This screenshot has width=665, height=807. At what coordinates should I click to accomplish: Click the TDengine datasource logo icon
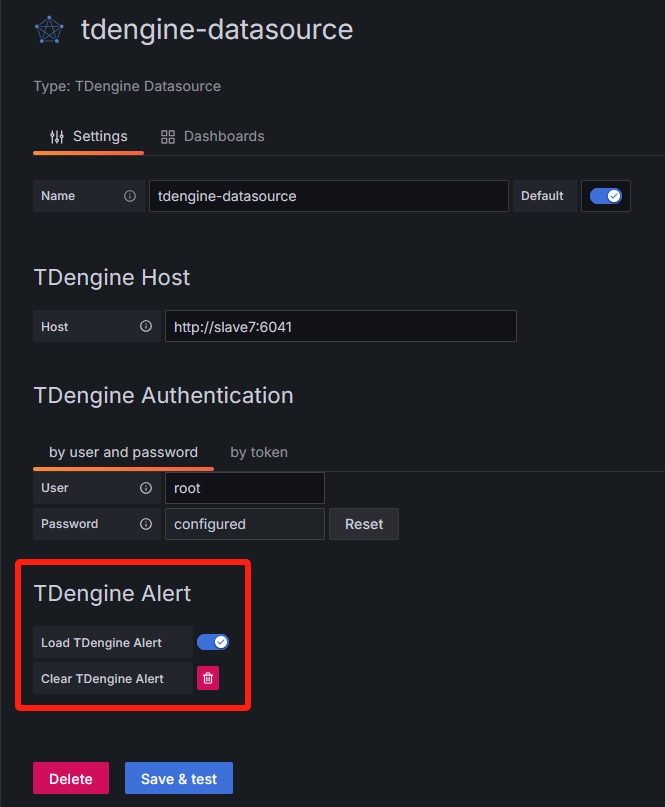[x=48, y=30]
